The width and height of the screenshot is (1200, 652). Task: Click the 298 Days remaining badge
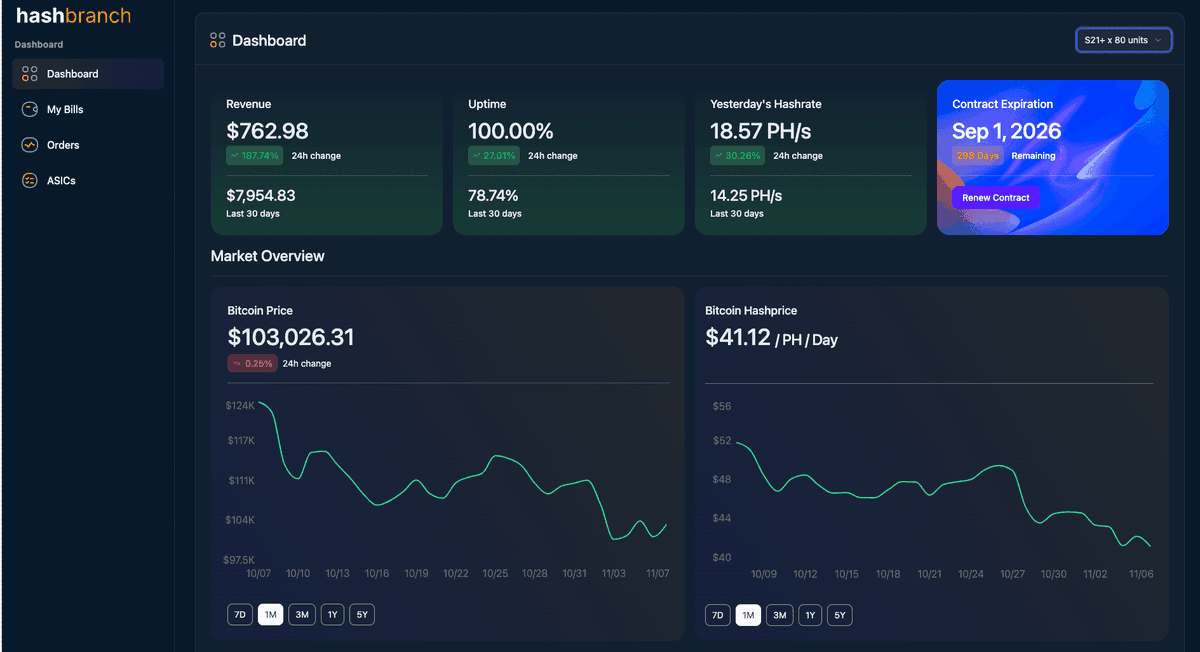coord(977,156)
